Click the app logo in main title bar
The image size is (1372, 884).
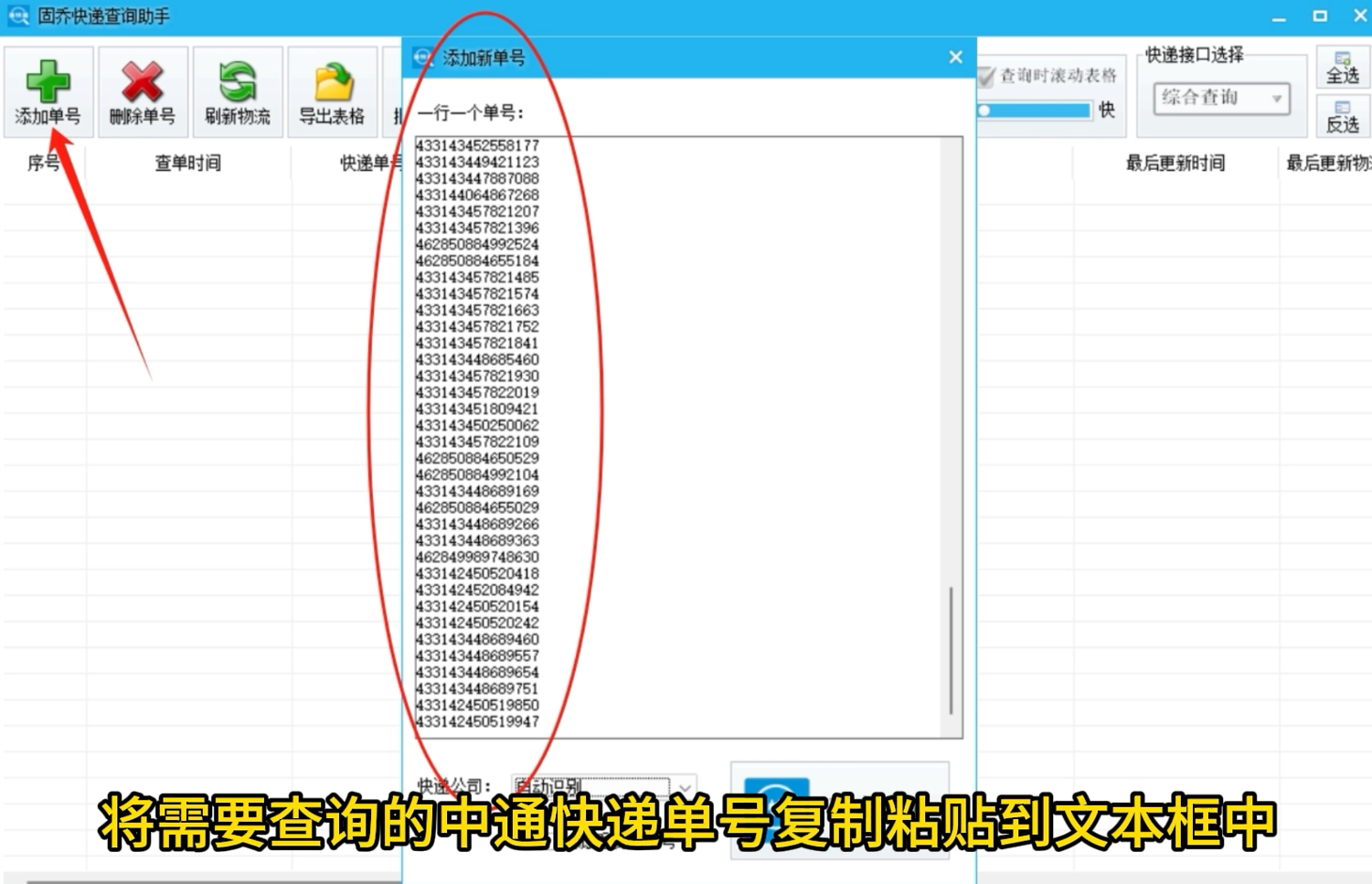pos(17,16)
